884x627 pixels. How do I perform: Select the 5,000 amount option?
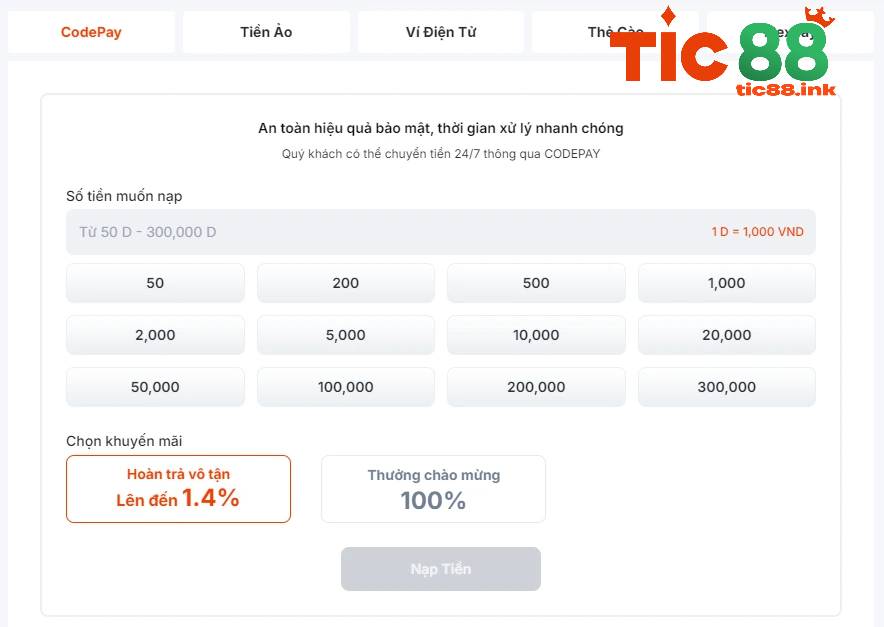[x=345, y=334]
